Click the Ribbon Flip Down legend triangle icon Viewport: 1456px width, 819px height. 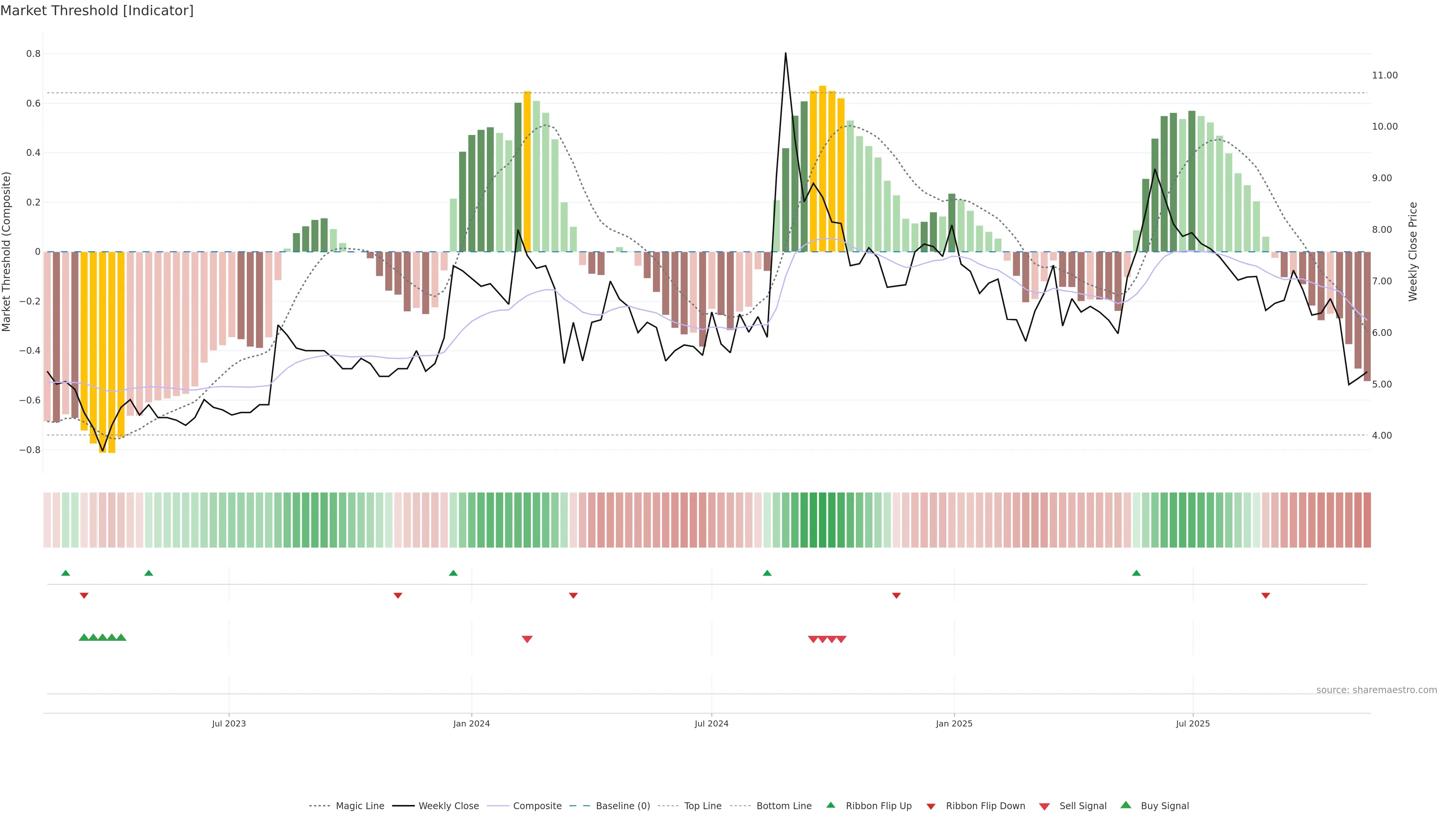(930, 806)
